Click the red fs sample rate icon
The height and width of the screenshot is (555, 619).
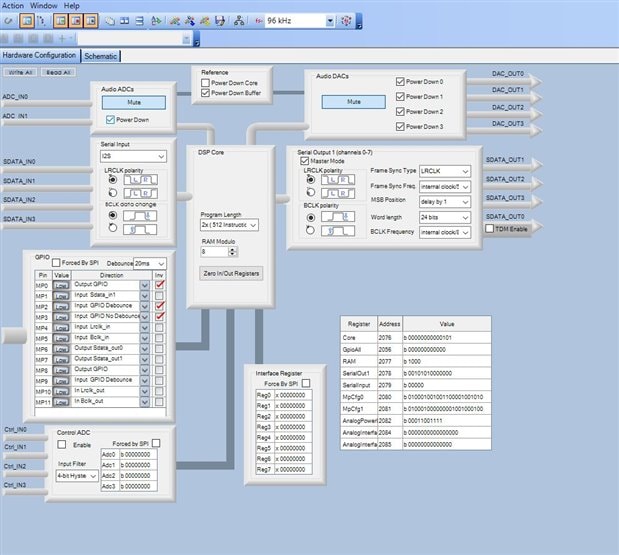[259, 21]
